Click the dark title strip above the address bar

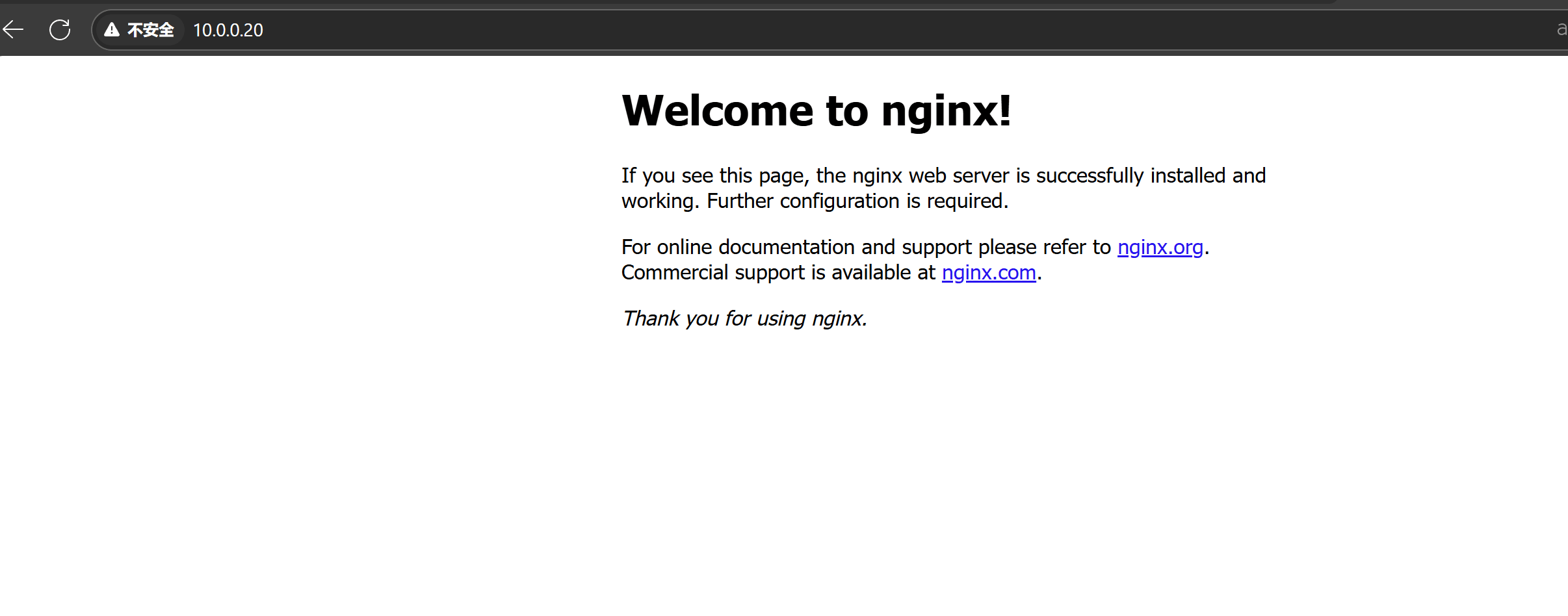(x=650, y=3)
